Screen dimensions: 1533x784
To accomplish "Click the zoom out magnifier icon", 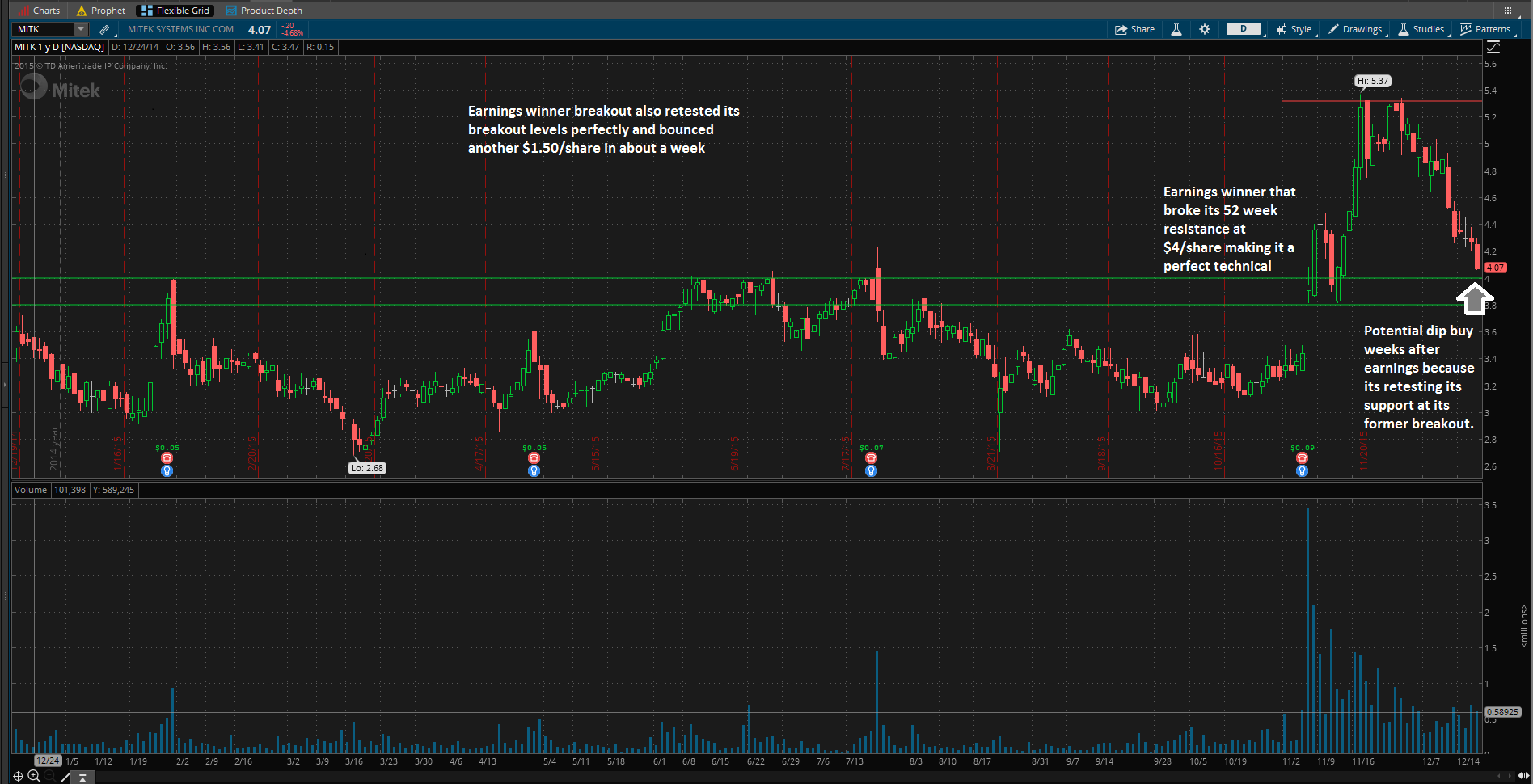I will point(49,777).
